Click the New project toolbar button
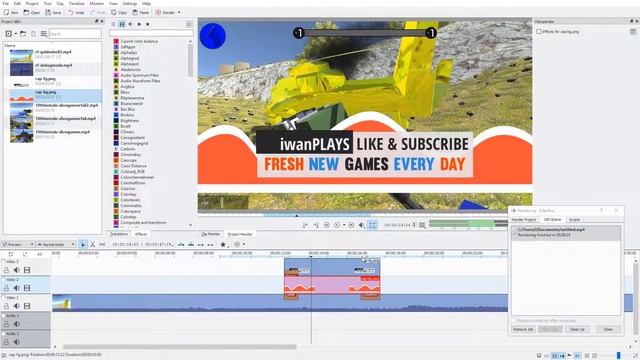Image resolution: width=640 pixels, height=360 pixels. [x=11, y=13]
